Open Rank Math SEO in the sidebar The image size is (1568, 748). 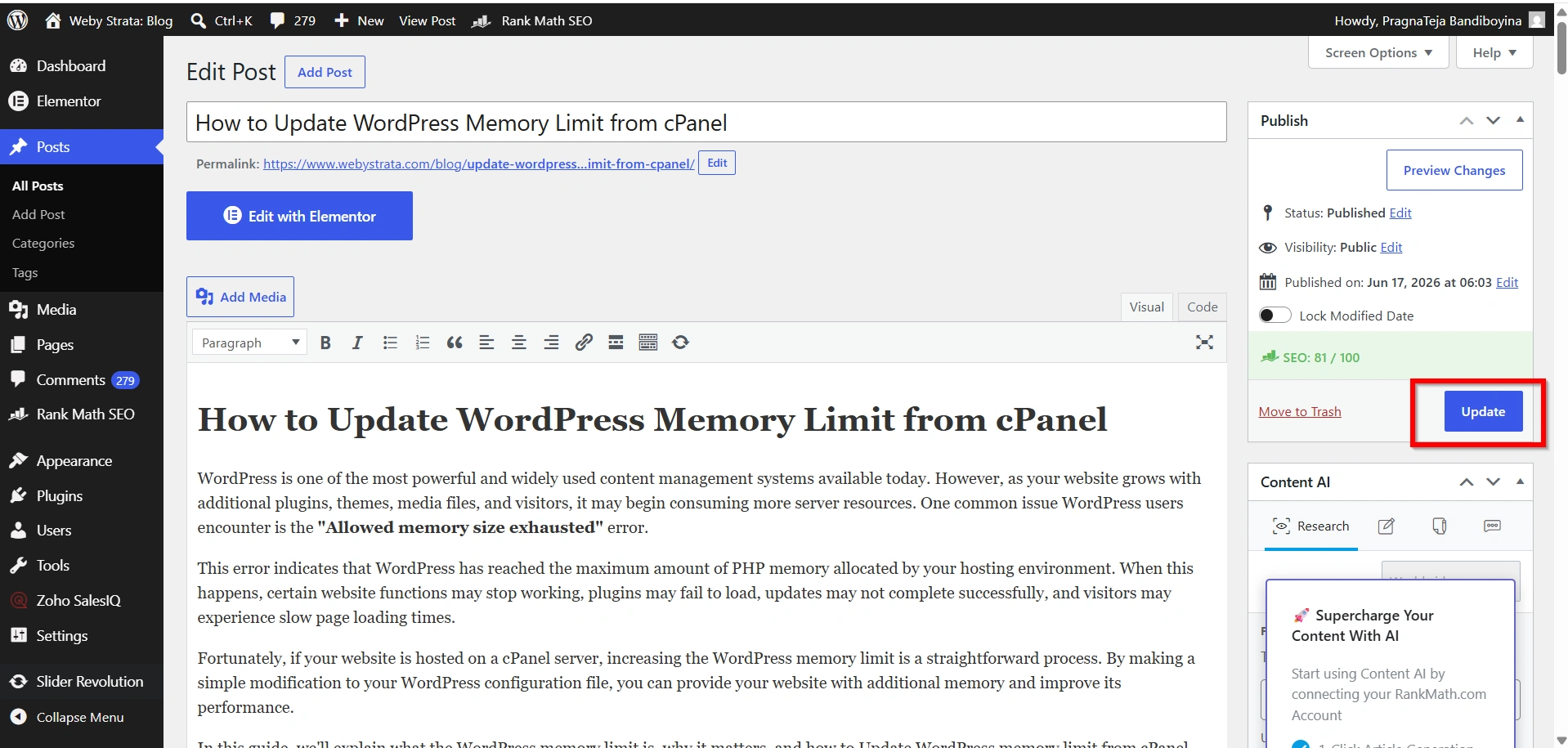pyautogui.click(x=82, y=414)
